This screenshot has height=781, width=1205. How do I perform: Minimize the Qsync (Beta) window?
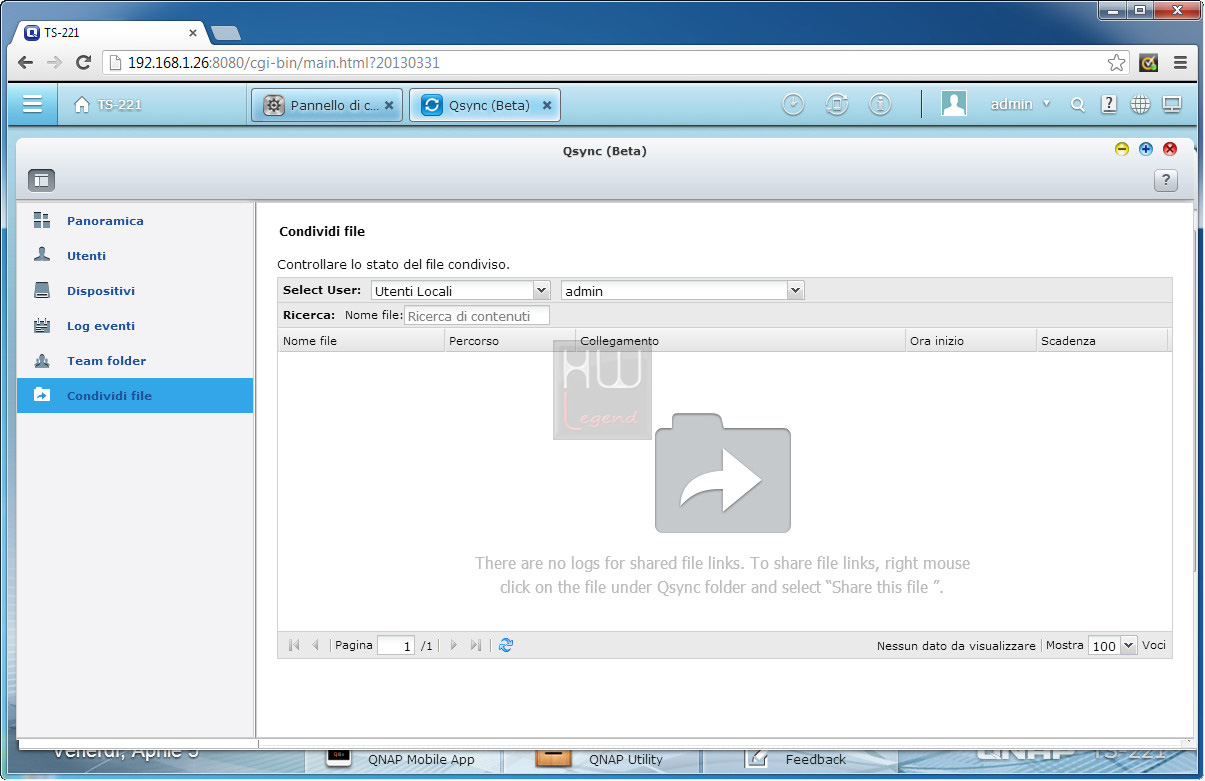pyautogui.click(x=1122, y=149)
